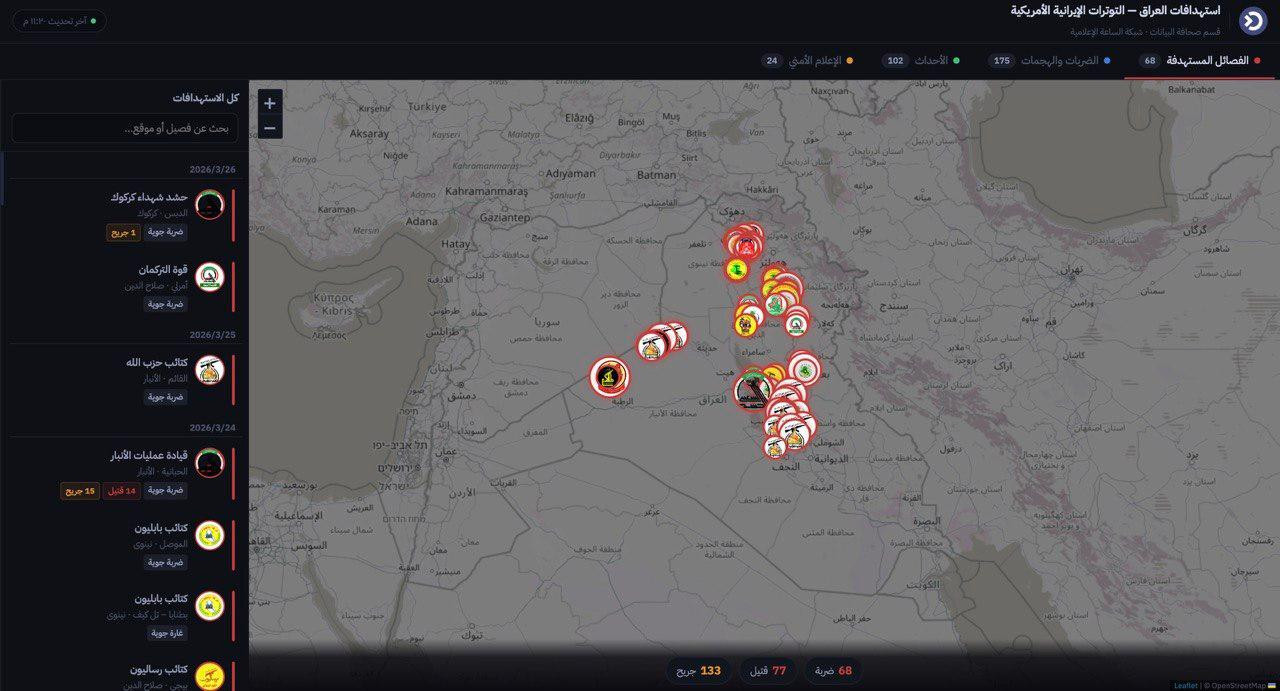Click the app logo in top-right corner
1280x691 pixels.
pyautogui.click(x=1252, y=21)
